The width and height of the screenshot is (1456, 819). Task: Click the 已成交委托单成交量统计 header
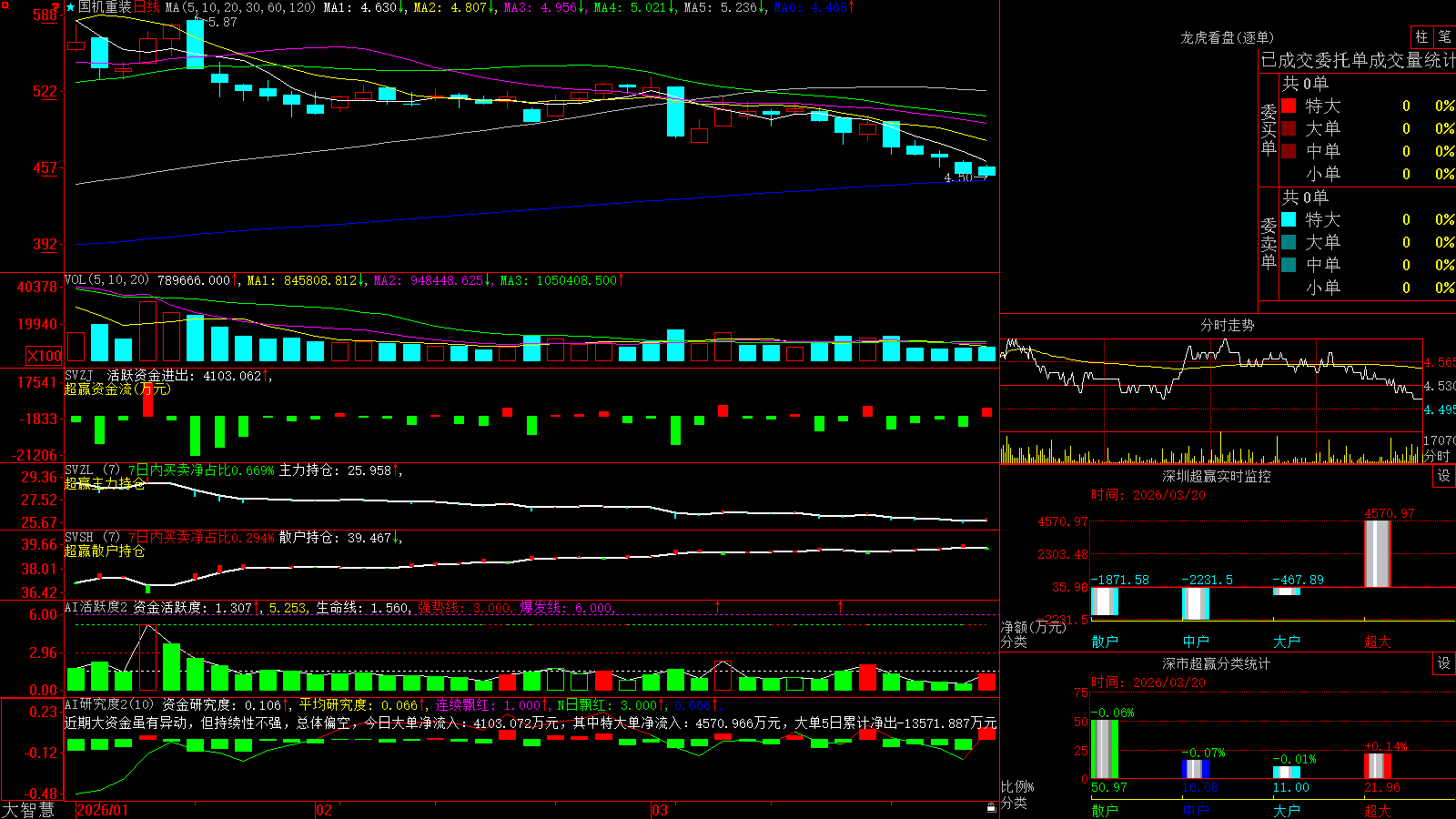tap(1358, 60)
